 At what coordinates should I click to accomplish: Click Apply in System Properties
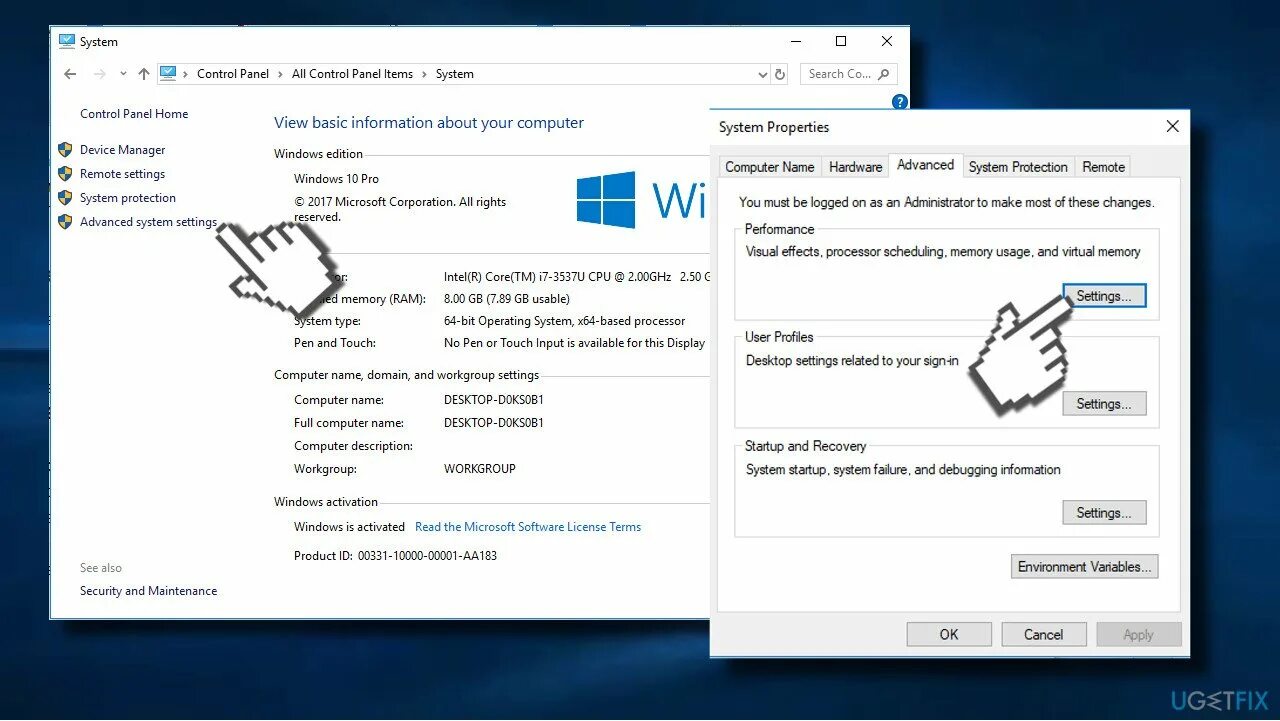click(x=1138, y=634)
